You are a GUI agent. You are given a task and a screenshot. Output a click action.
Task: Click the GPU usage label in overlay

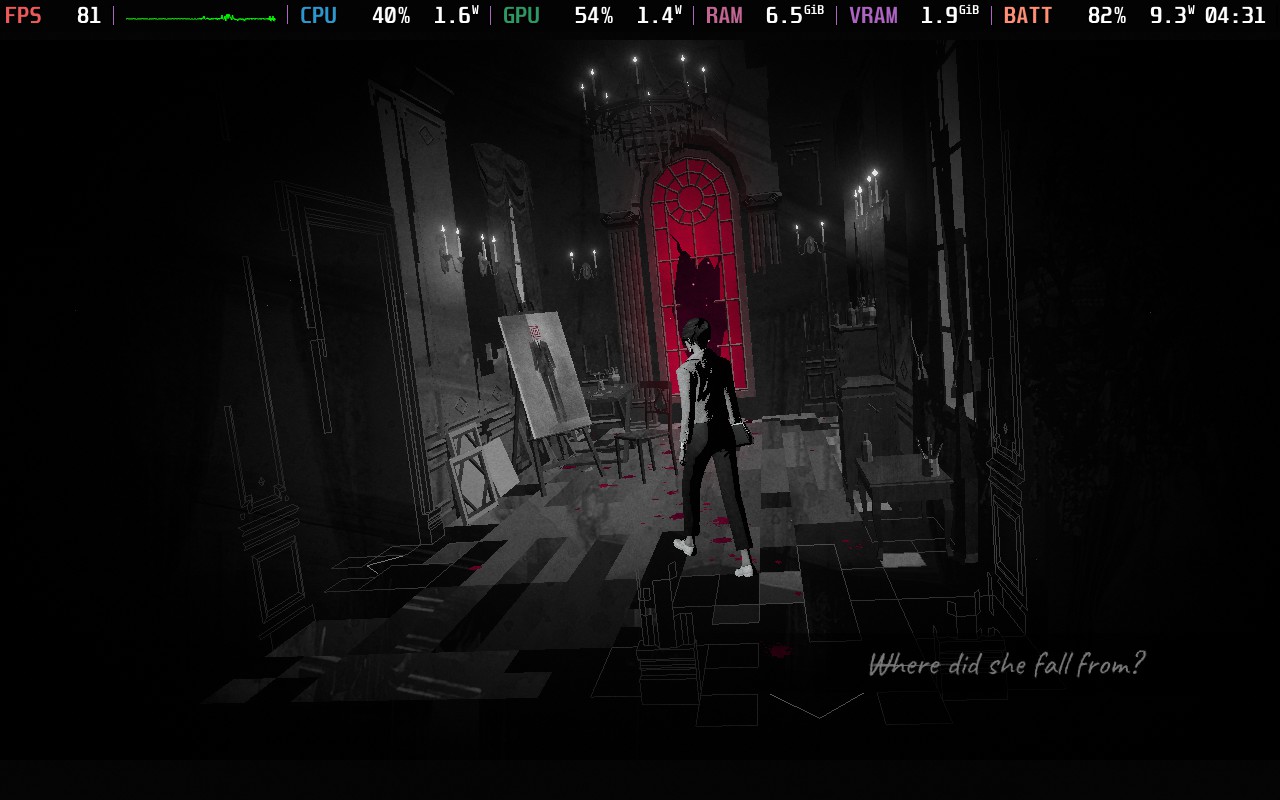click(521, 15)
